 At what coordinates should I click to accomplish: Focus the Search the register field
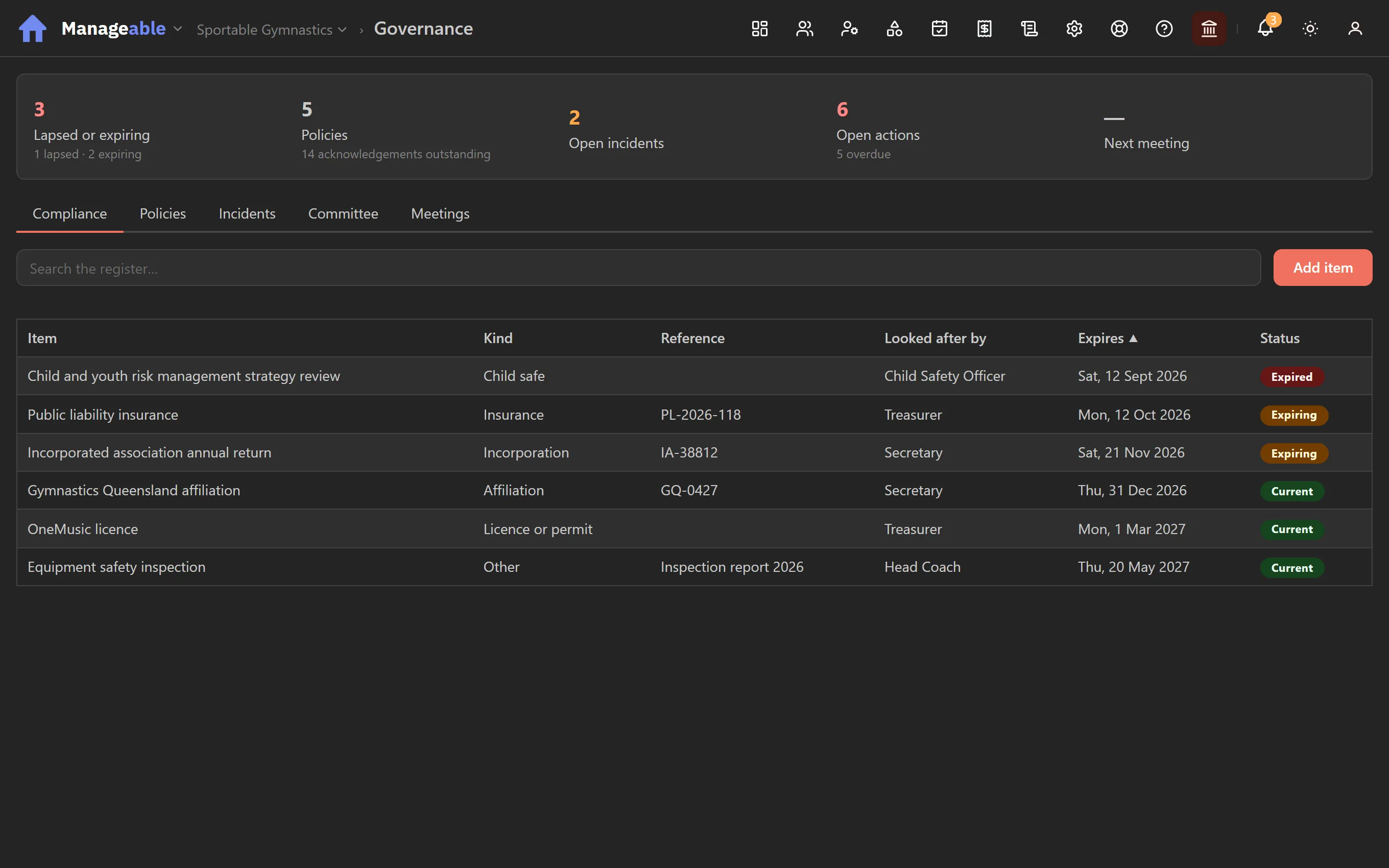point(638,268)
